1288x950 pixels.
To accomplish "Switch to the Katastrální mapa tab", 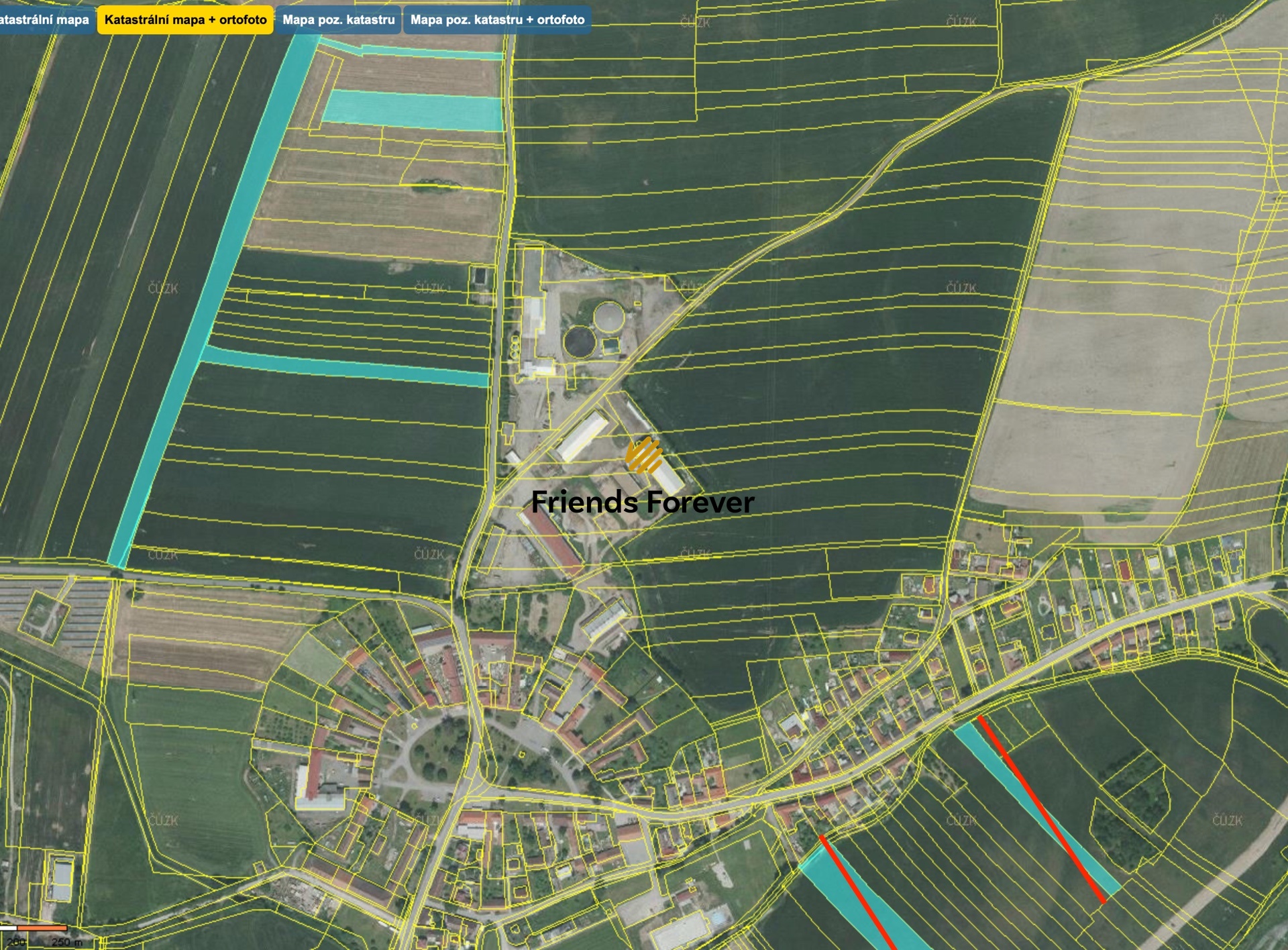I will click(x=44, y=20).
